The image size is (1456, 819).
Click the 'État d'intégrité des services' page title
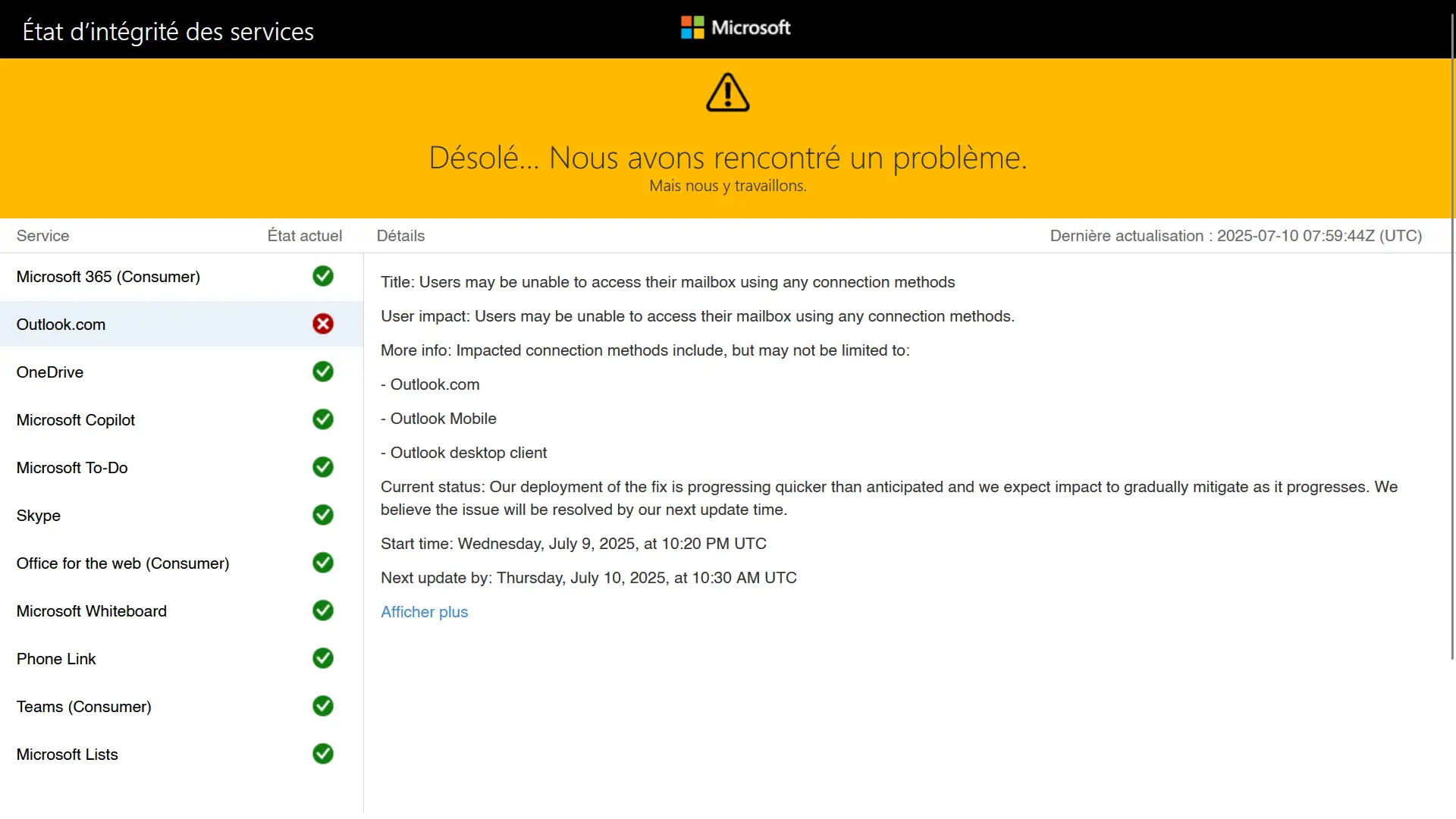(x=168, y=31)
